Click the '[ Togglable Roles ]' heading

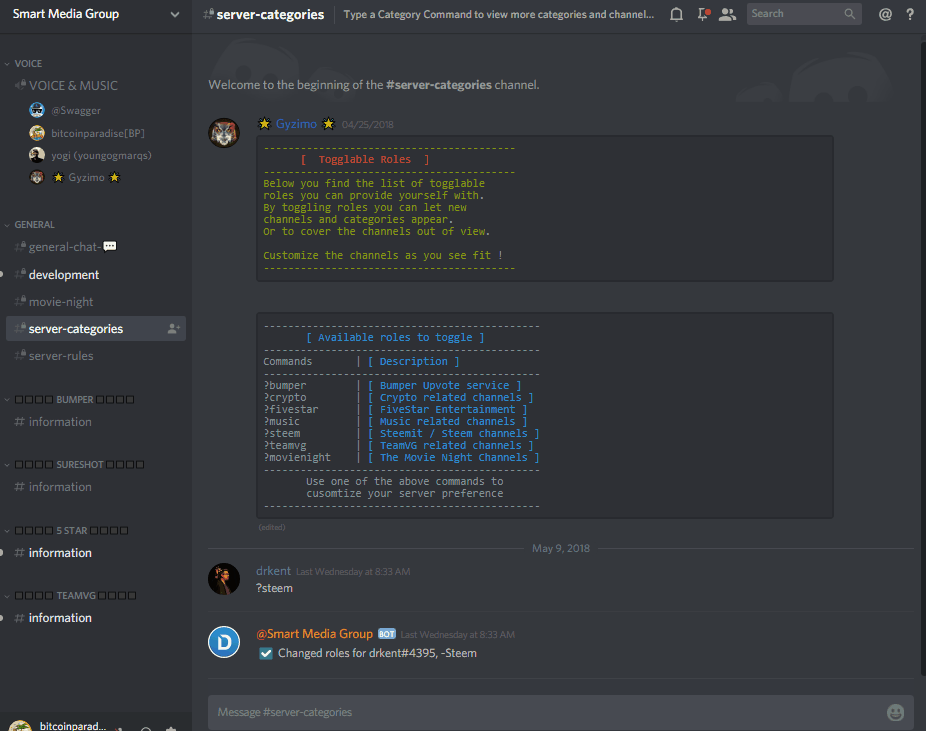click(364, 159)
